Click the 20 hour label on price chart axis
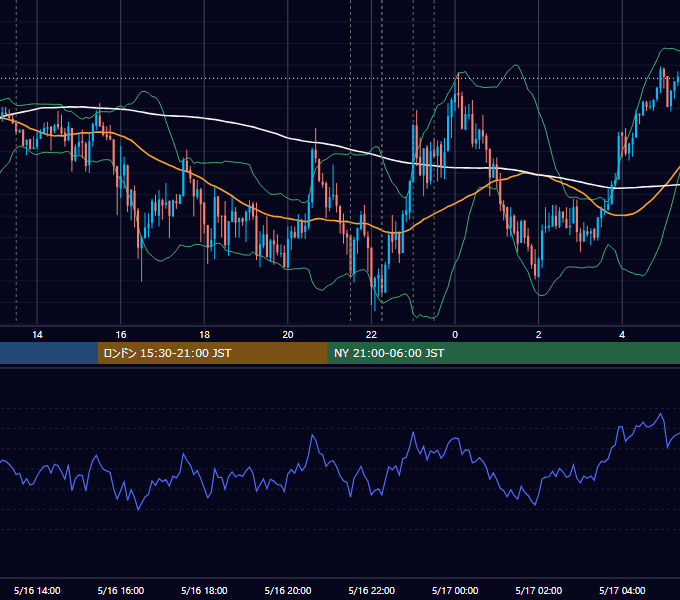Image resolution: width=680 pixels, height=600 pixels. tap(288, 335)
